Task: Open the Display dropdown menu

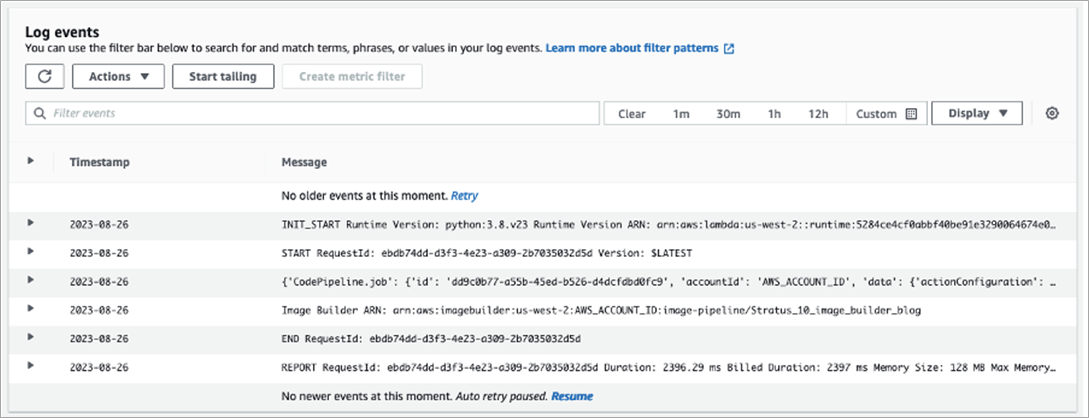Action: (x=977, y=114)
